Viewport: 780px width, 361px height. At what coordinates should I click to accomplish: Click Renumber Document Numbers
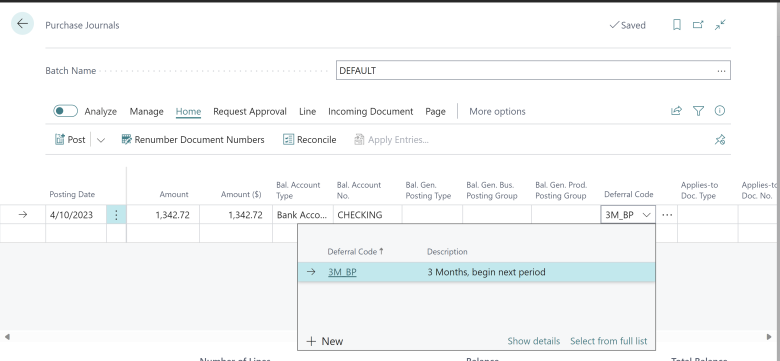click(x=193, y=140)
